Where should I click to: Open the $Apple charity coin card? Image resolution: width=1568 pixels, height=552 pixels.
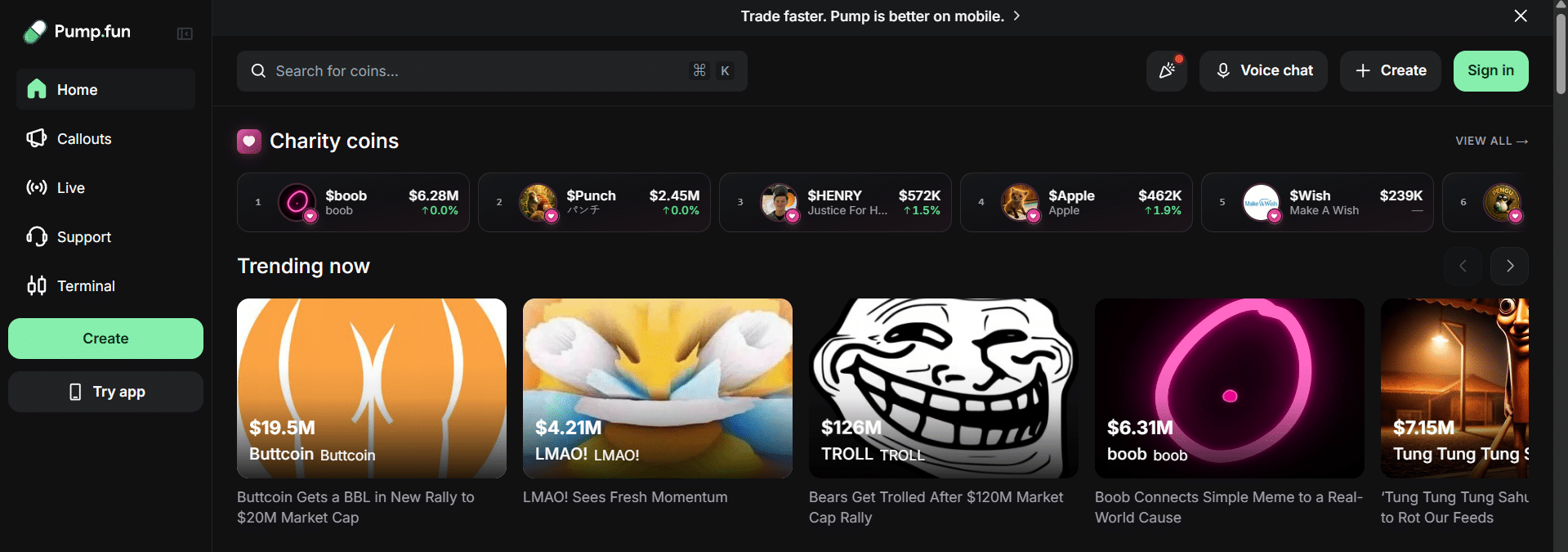(x=1076, y=202)
